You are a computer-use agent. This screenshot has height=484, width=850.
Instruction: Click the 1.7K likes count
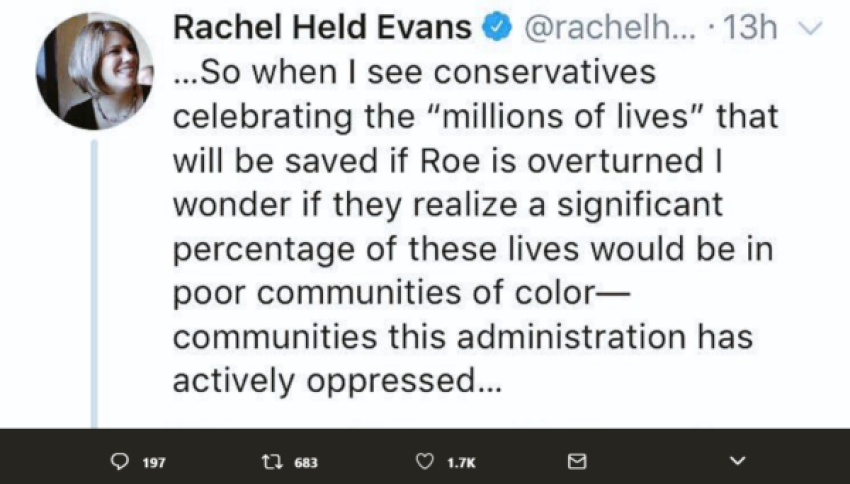[x=461, y=463]
